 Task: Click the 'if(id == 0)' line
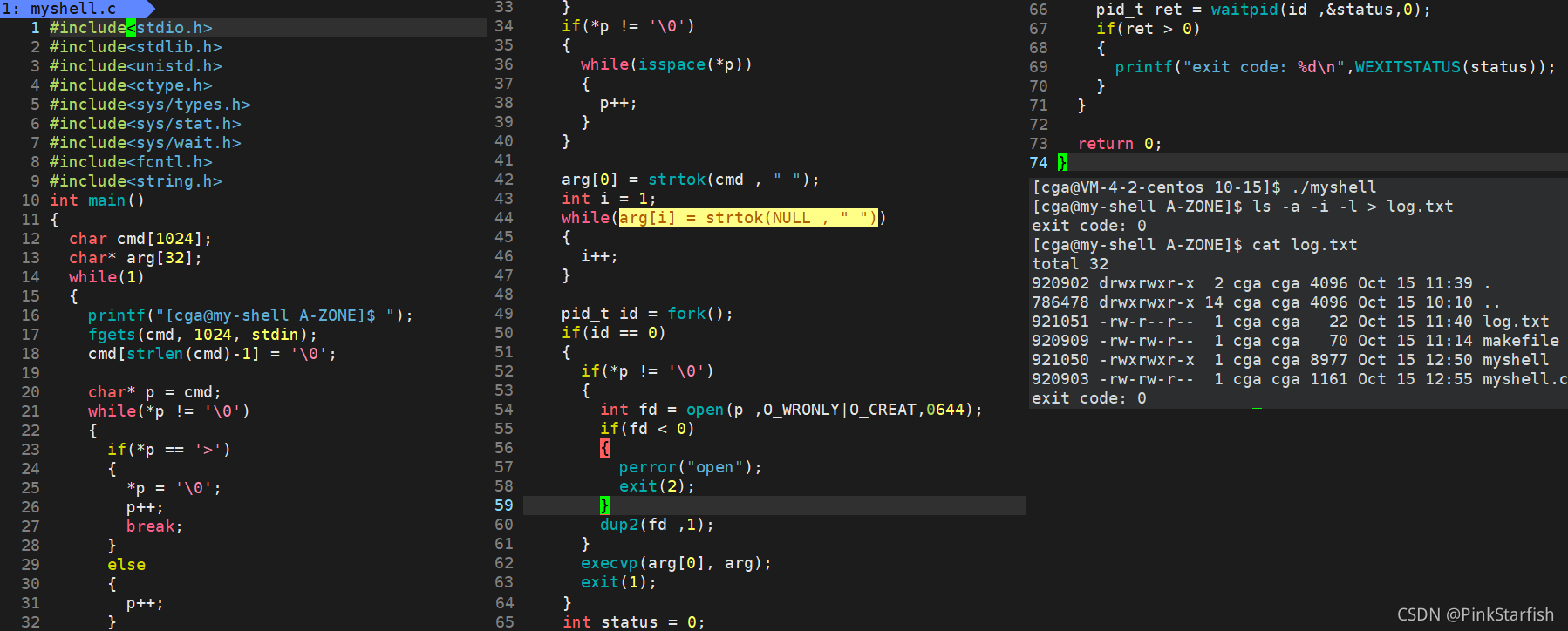[614, 333]
